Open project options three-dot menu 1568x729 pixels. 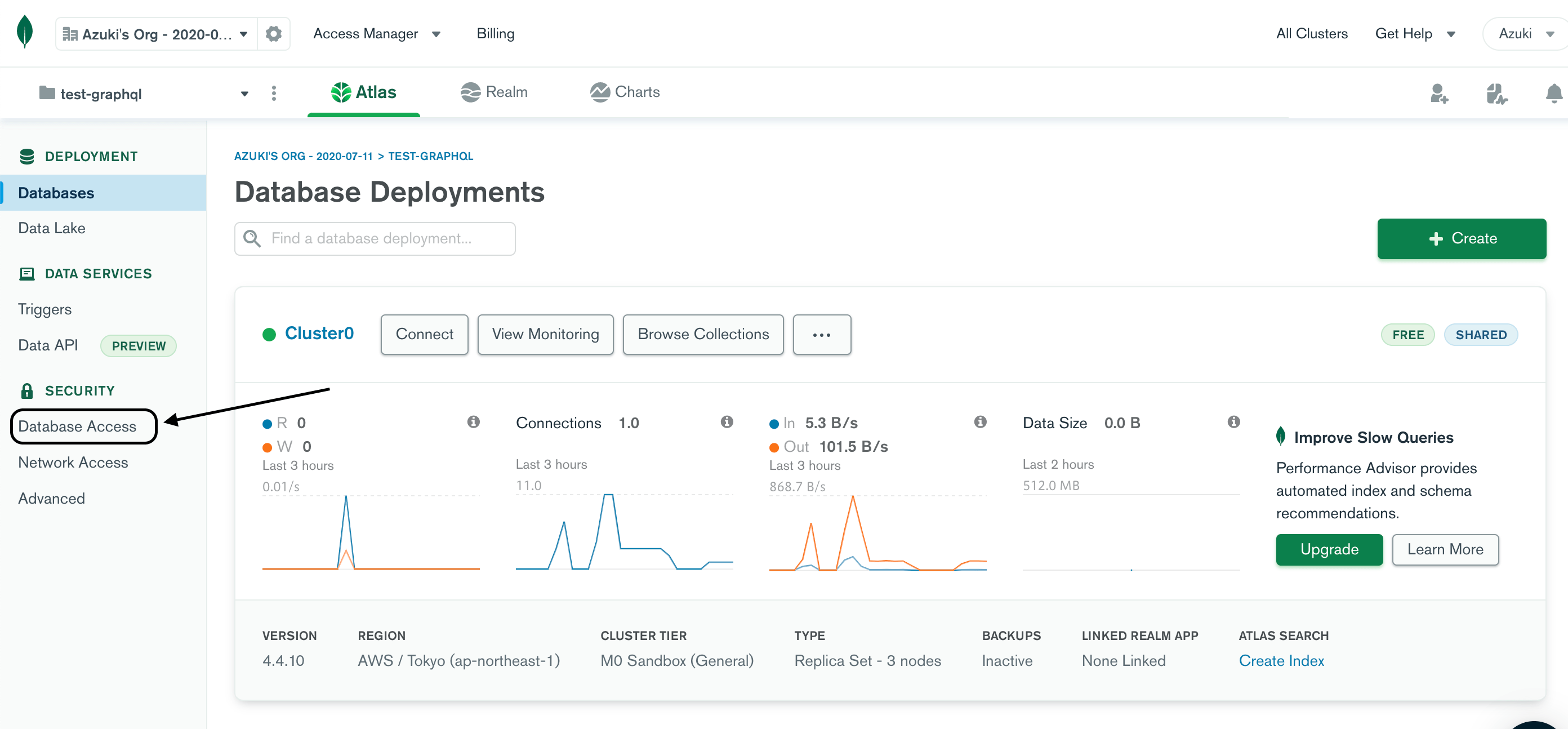(274, 93)
